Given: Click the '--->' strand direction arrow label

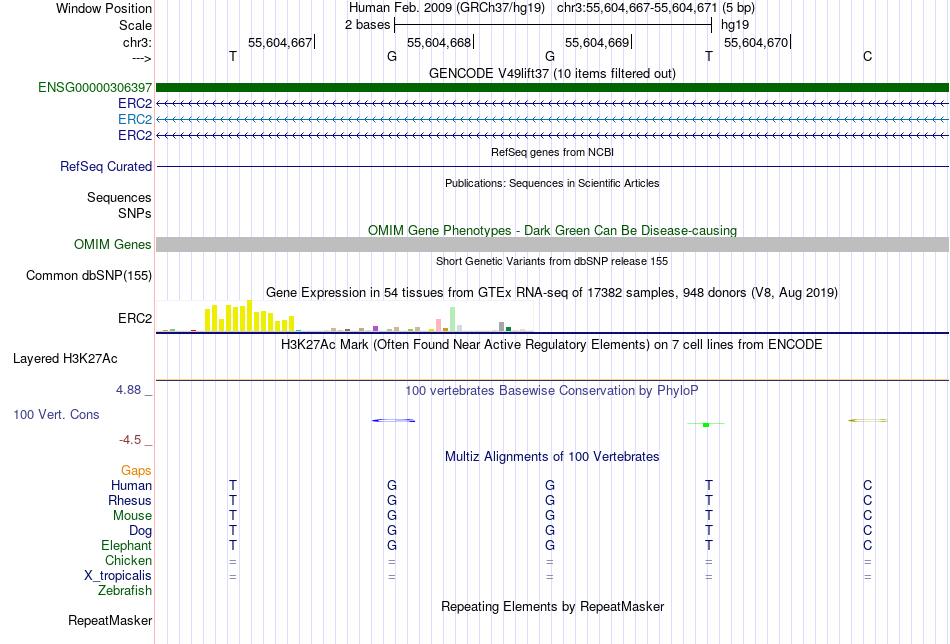Looking at the screenshot, I should pyautogui.click(x=142, y=58).
